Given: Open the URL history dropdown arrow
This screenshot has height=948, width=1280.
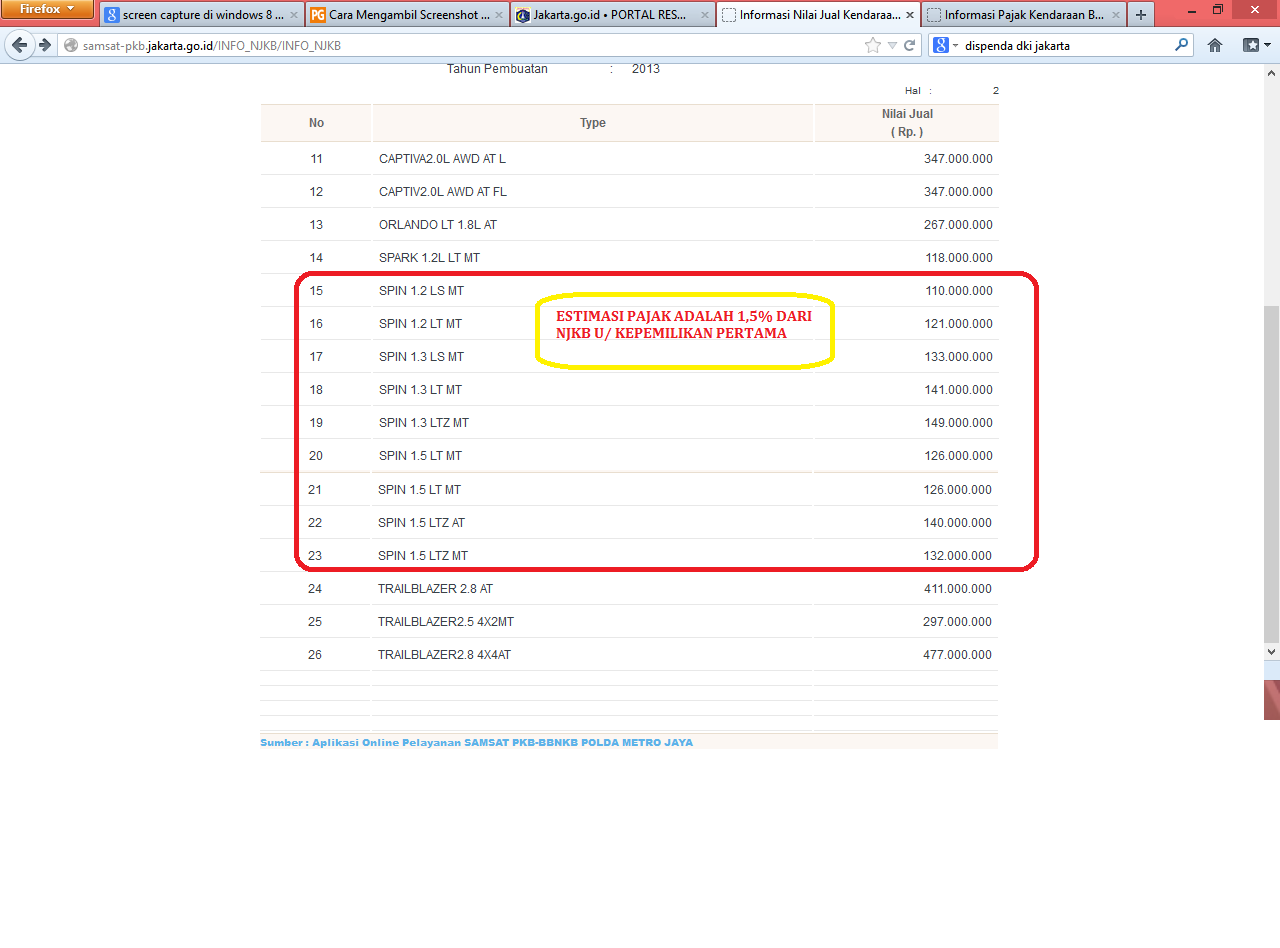Looking at the screenshot, I should [x=892, y=45].
